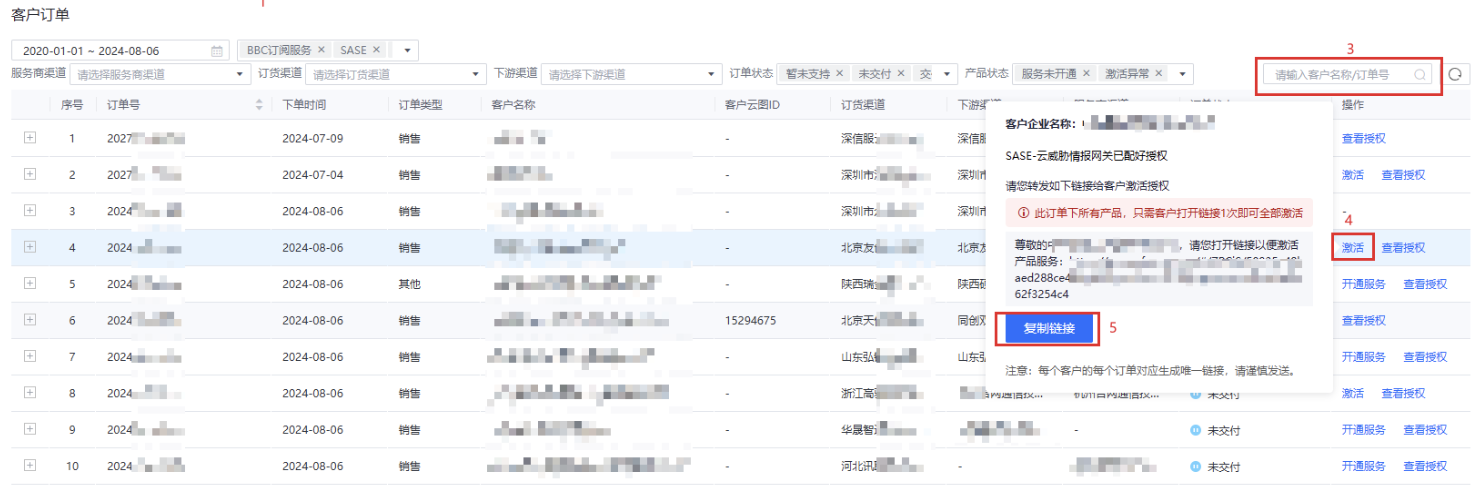Click 查看授权 link in row 6
Viewport: 1481px width, 496px height.
[x=1363, y=320]
